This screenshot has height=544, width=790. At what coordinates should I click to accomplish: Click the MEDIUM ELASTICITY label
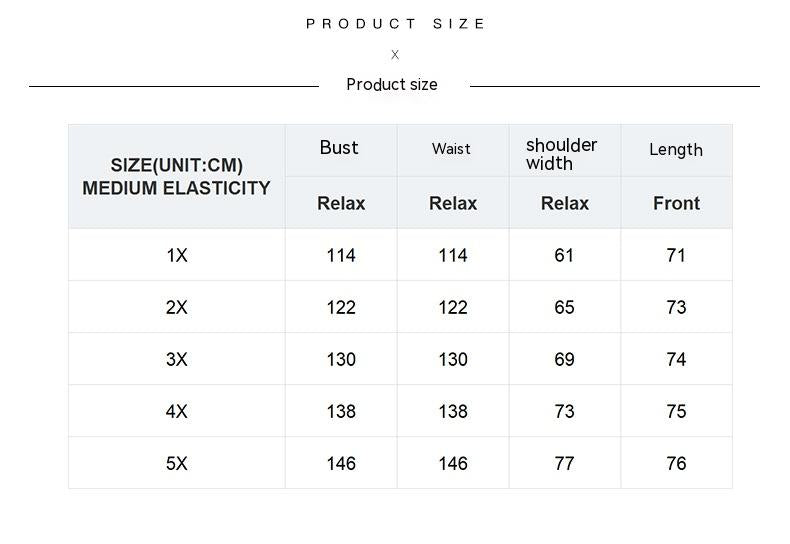[177, 188]
